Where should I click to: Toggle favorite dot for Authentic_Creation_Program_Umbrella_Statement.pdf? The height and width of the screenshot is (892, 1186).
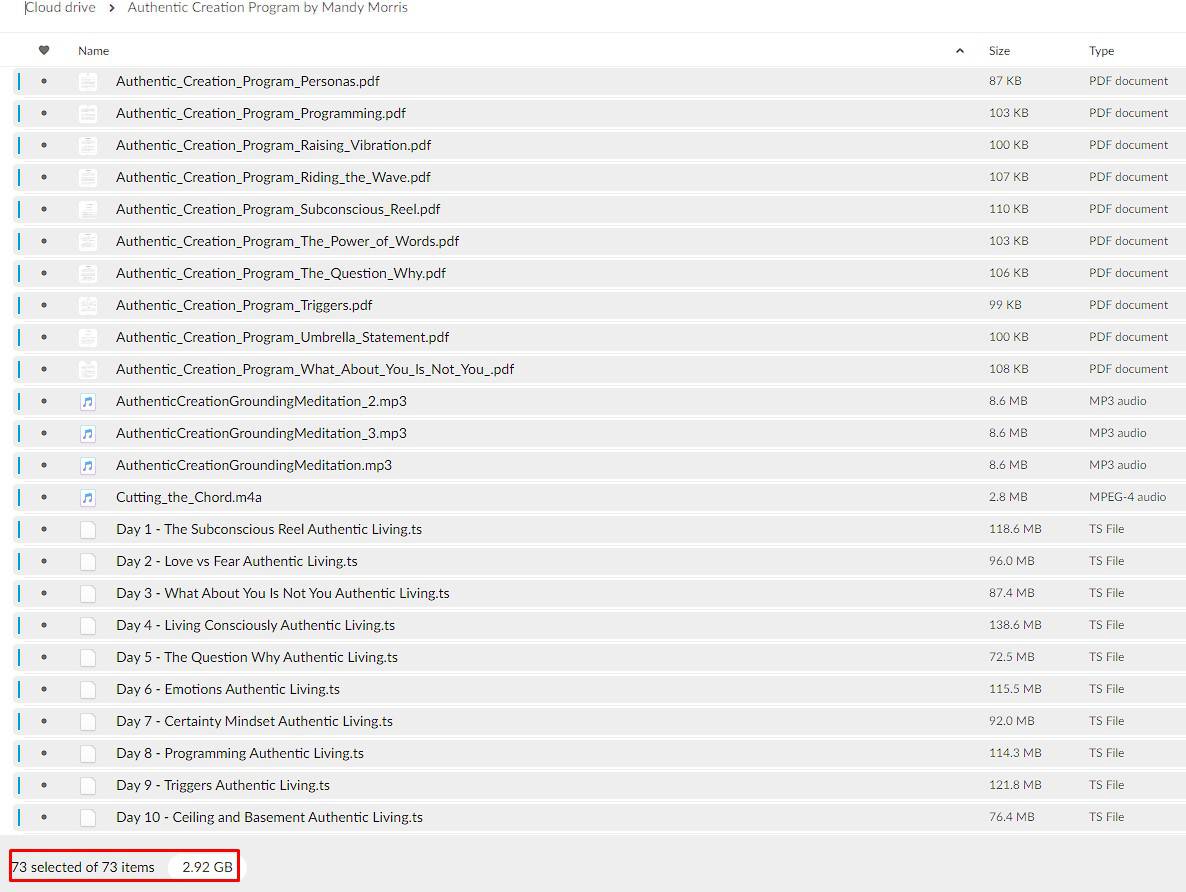click(x=44, y=338)
